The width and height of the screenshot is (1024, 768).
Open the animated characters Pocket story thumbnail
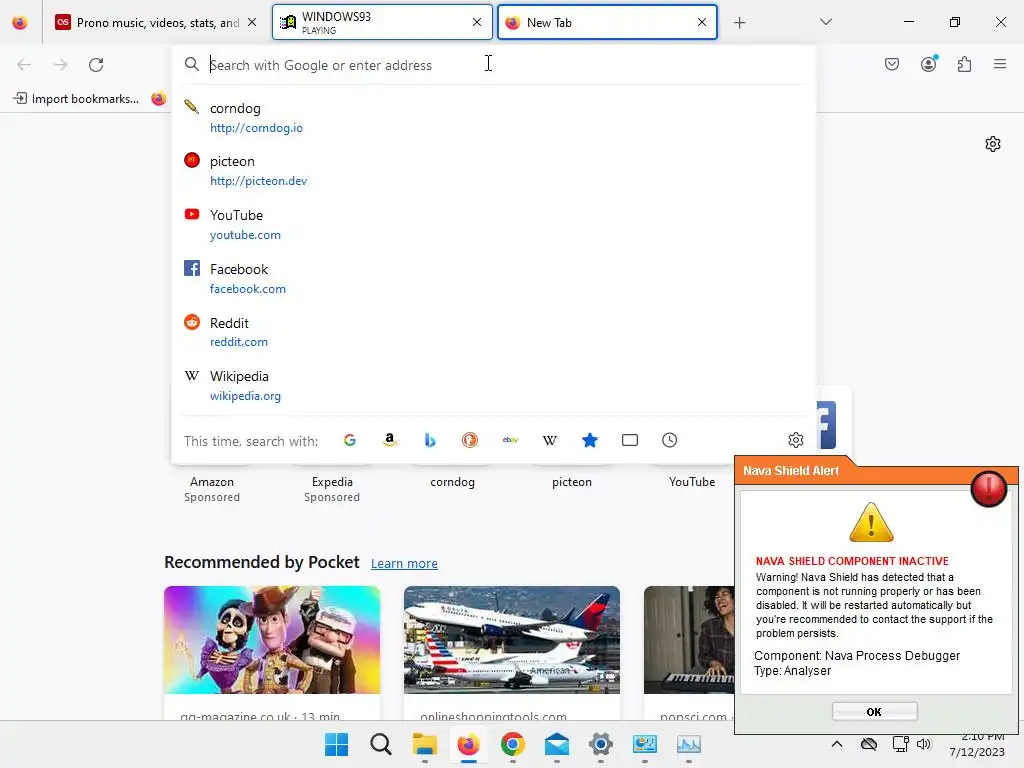tap(272, 640)
